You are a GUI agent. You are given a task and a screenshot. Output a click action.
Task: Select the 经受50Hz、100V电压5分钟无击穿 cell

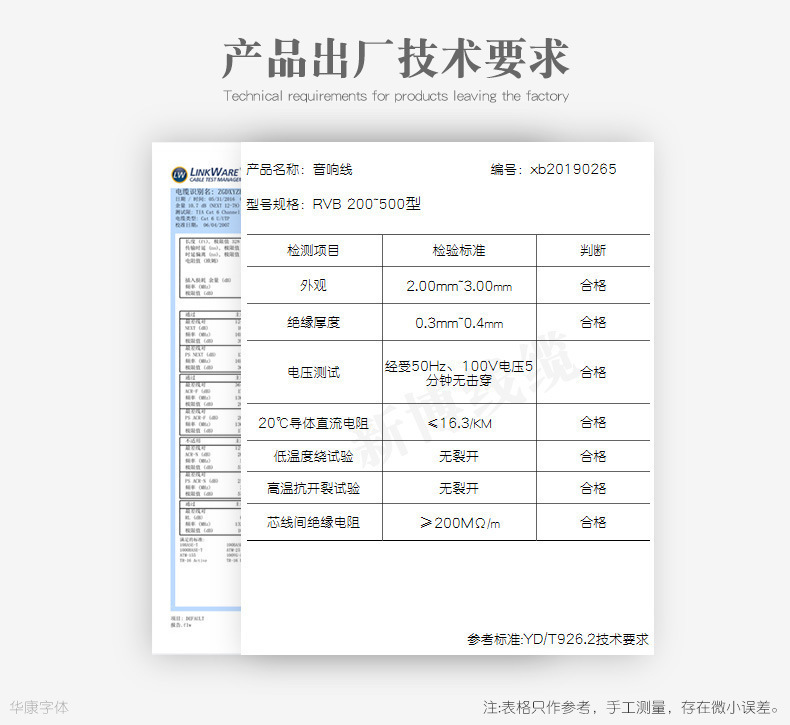click(459, 373)
